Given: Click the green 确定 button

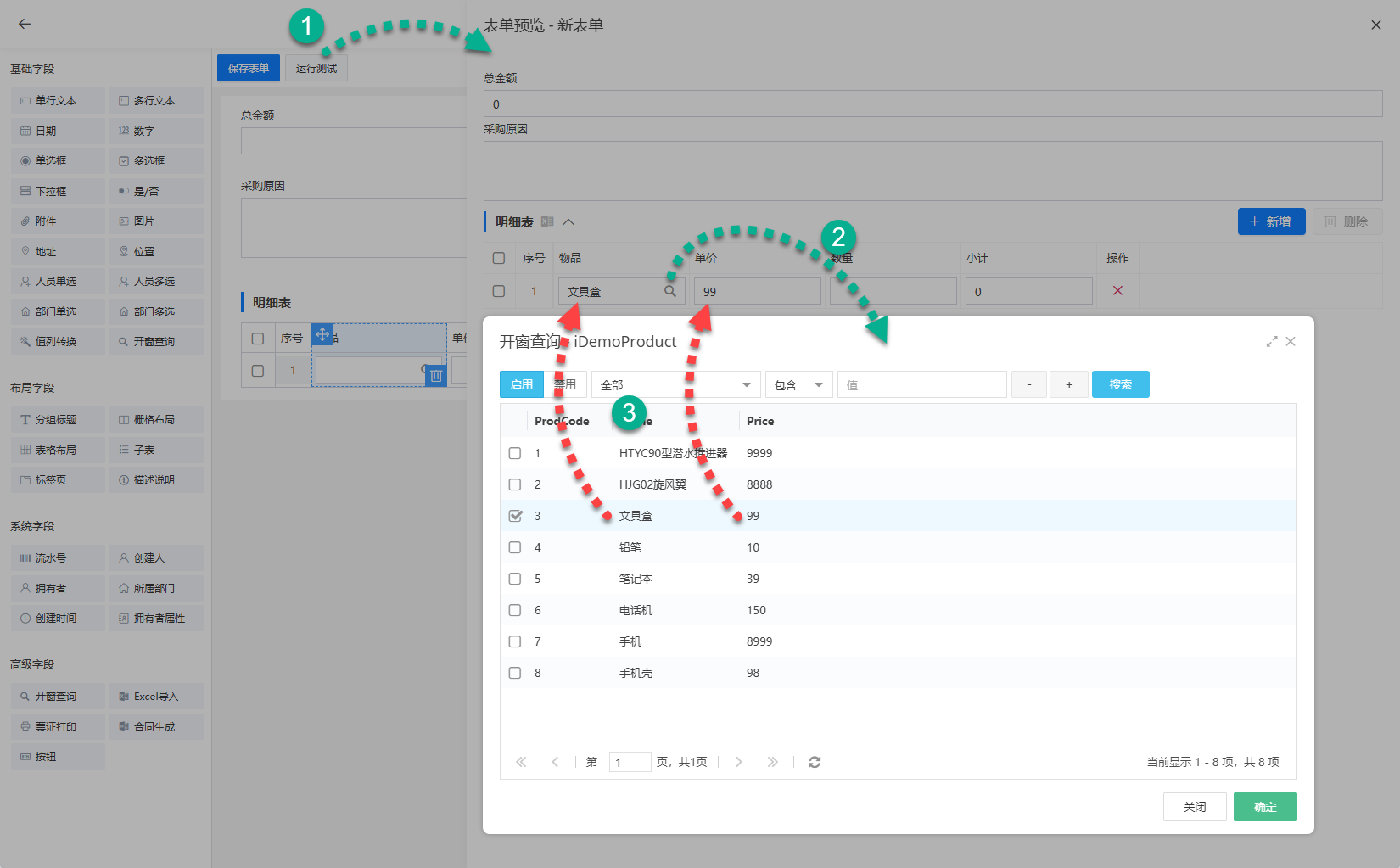Looking at the screenshot, I should (x=1264, y=807).
